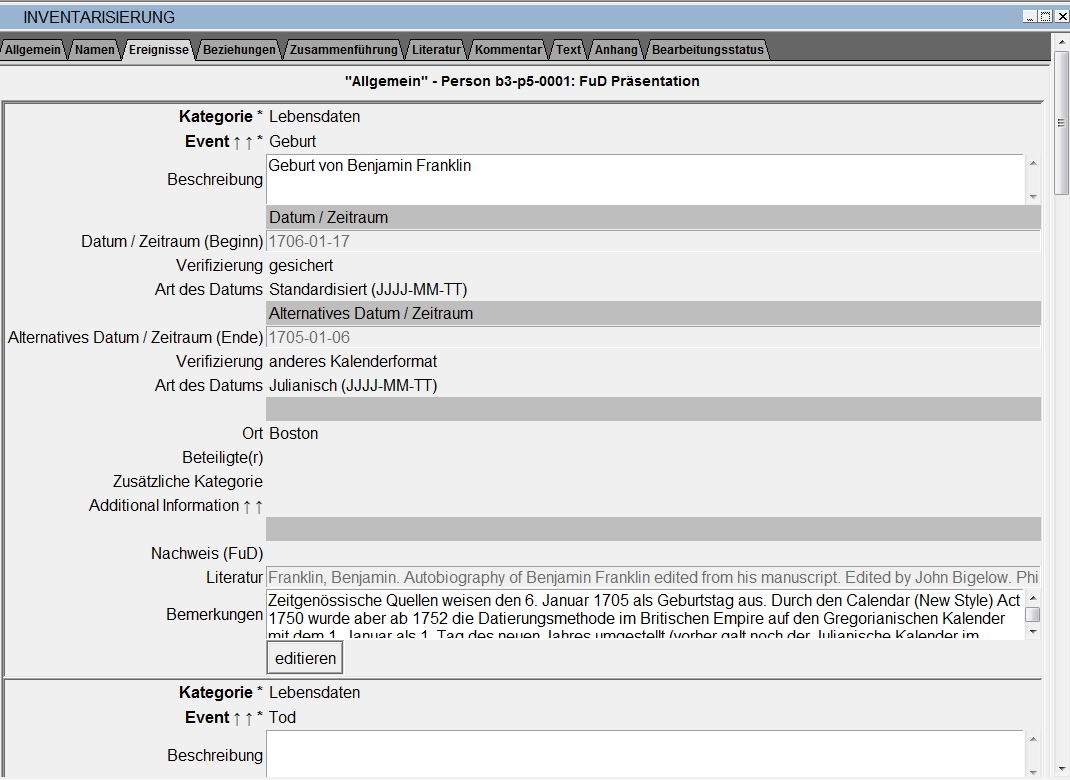Screen dimensions: 1070x780
Task: Maximize the INVENTARISIERUNG window
Action: (1045, 16)
